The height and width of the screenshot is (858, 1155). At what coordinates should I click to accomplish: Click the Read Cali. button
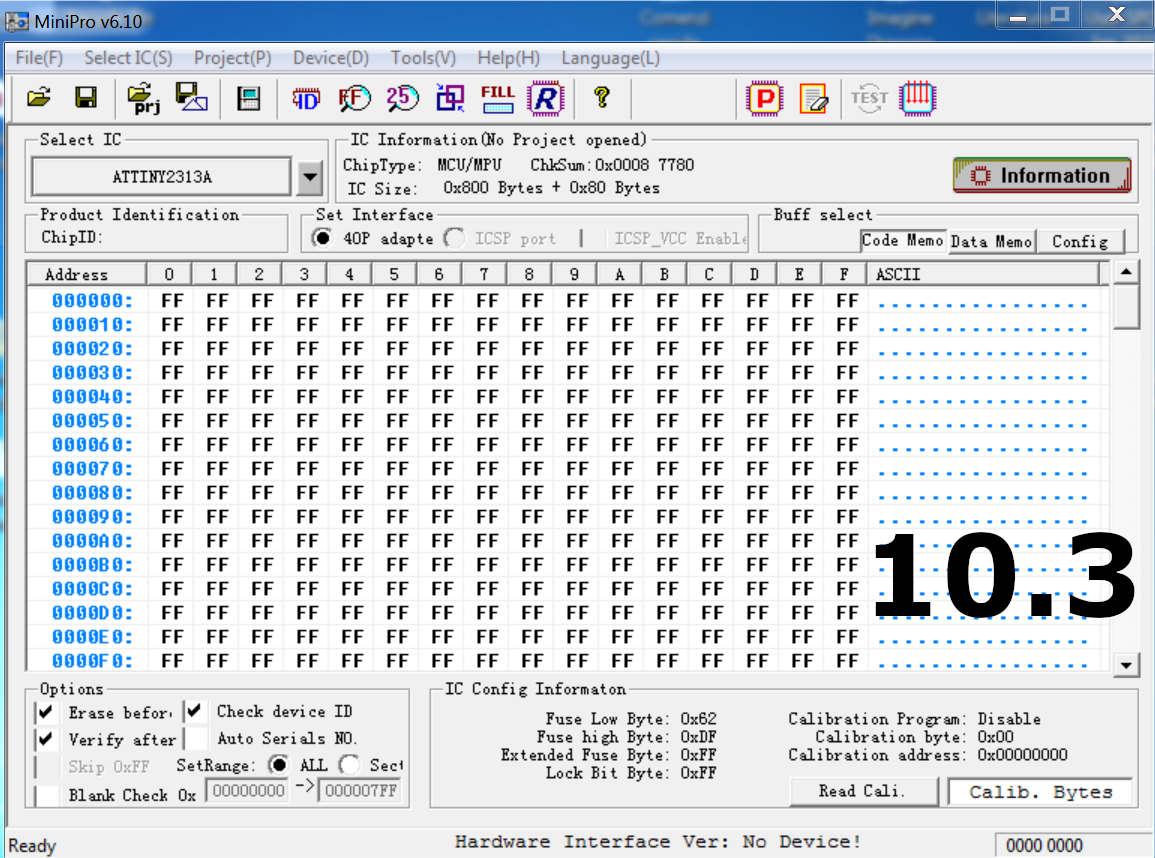point(863,792)
